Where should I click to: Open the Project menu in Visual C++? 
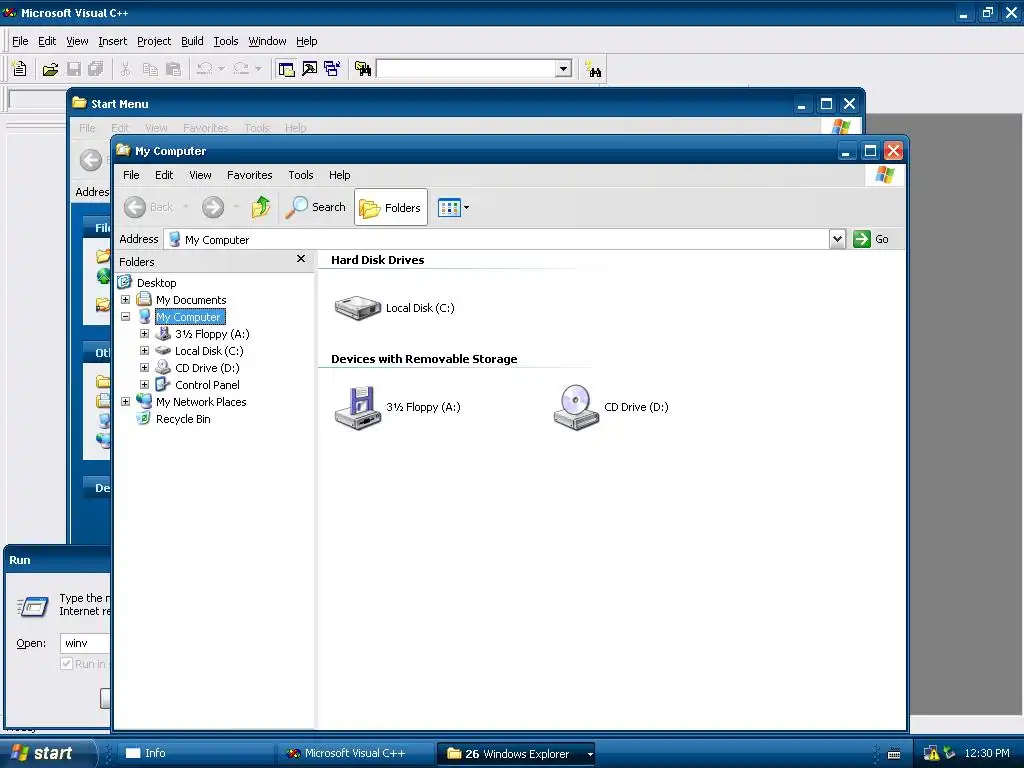tap(154, 41)
